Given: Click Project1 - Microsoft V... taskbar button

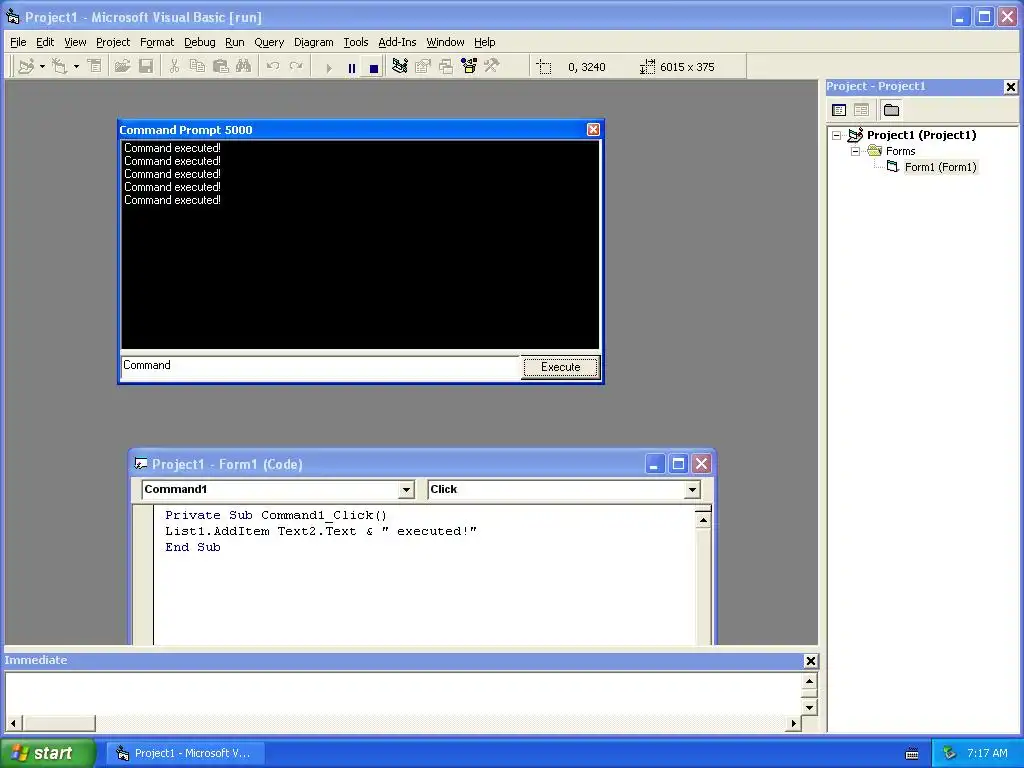Looking at the screenshot, I should (x=185, y=753).
